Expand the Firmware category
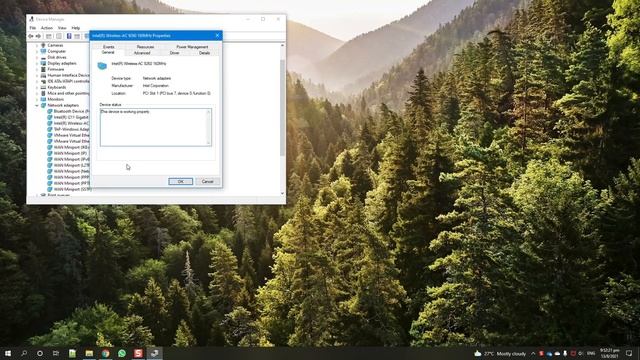 click(x=37, y=69)
